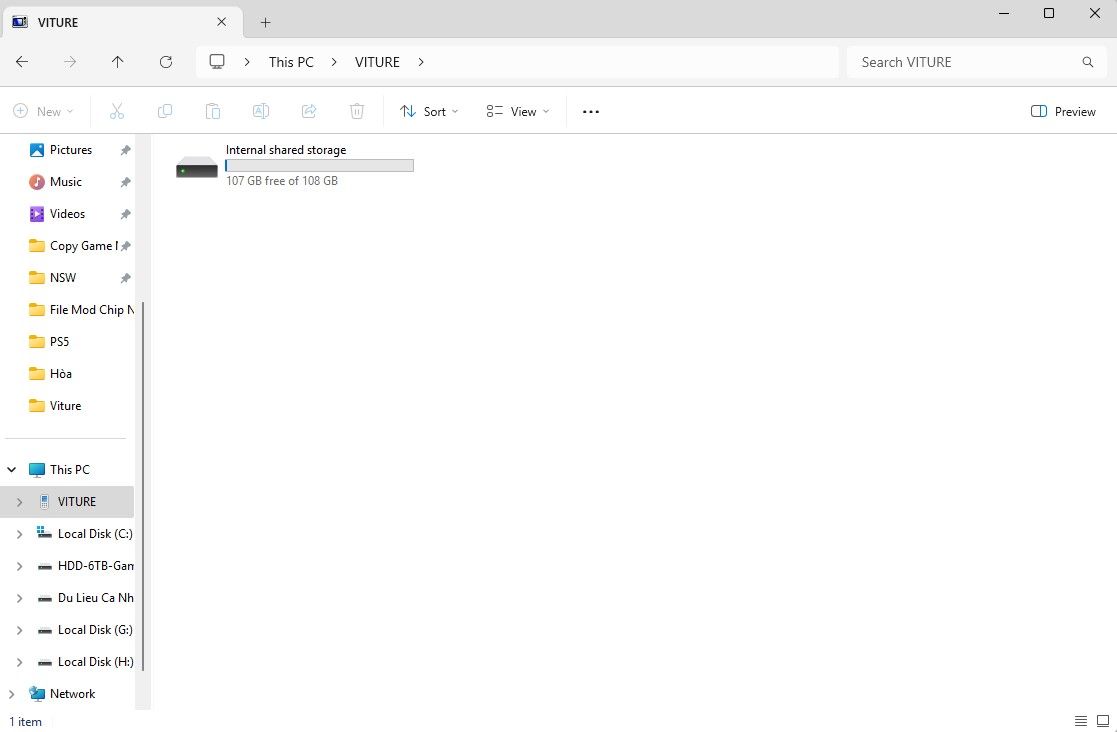This screenshot has height=732, width=1117.
Task: Click the PC monitor icon in address bar
Action: click(217, 62)
